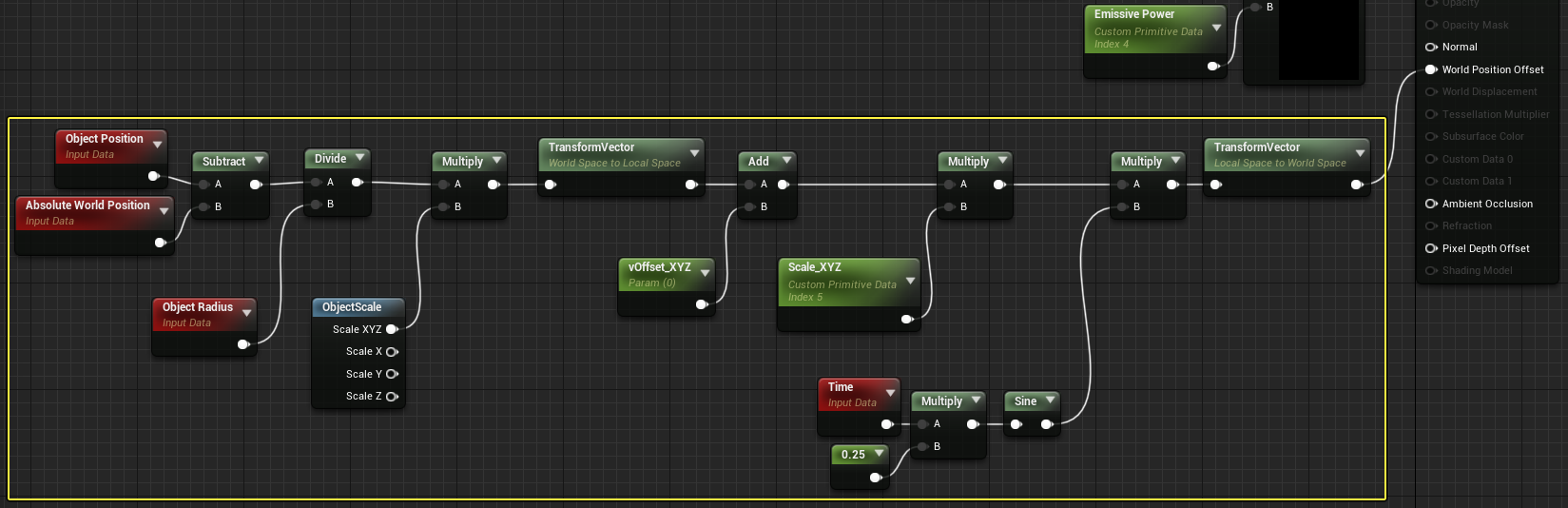Select the Absolute World Position node title

[x=87, y=205]
